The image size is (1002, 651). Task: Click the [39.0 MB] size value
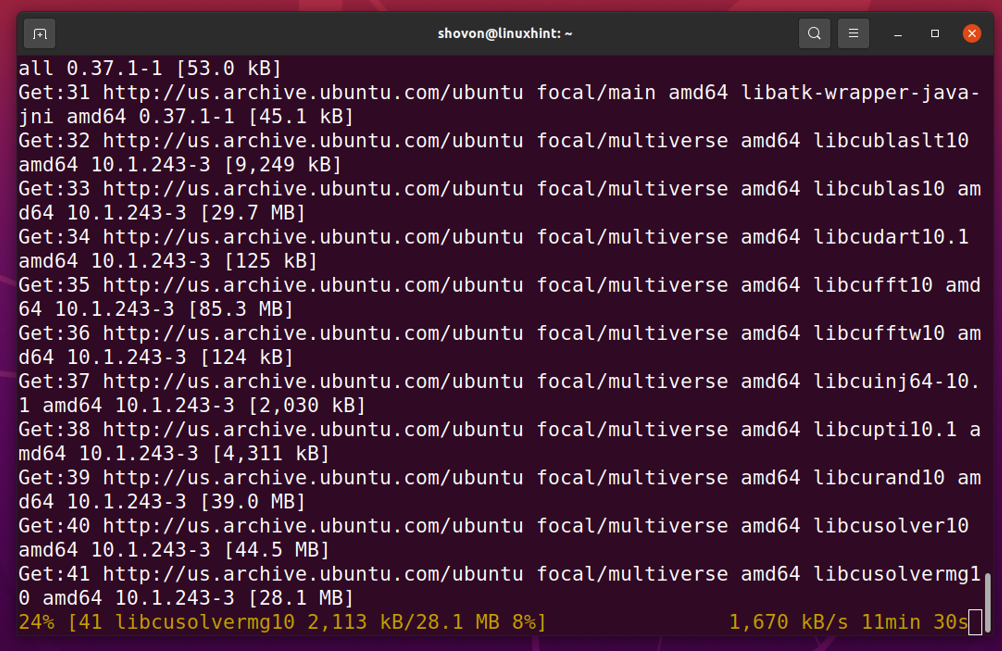click(252, 502)
